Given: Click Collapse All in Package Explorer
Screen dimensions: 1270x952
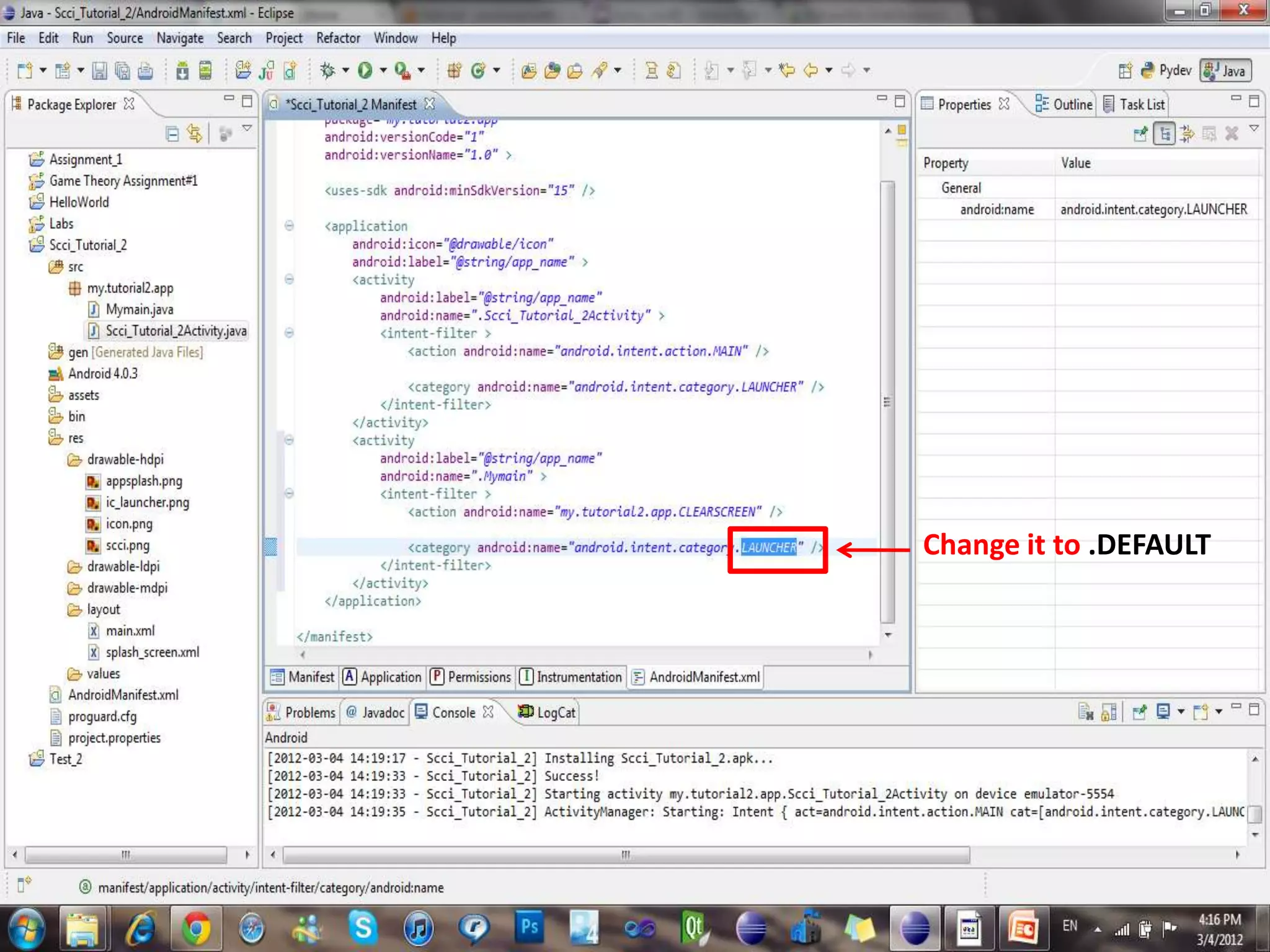Looking at the screenshot, I should pos(172,133).
